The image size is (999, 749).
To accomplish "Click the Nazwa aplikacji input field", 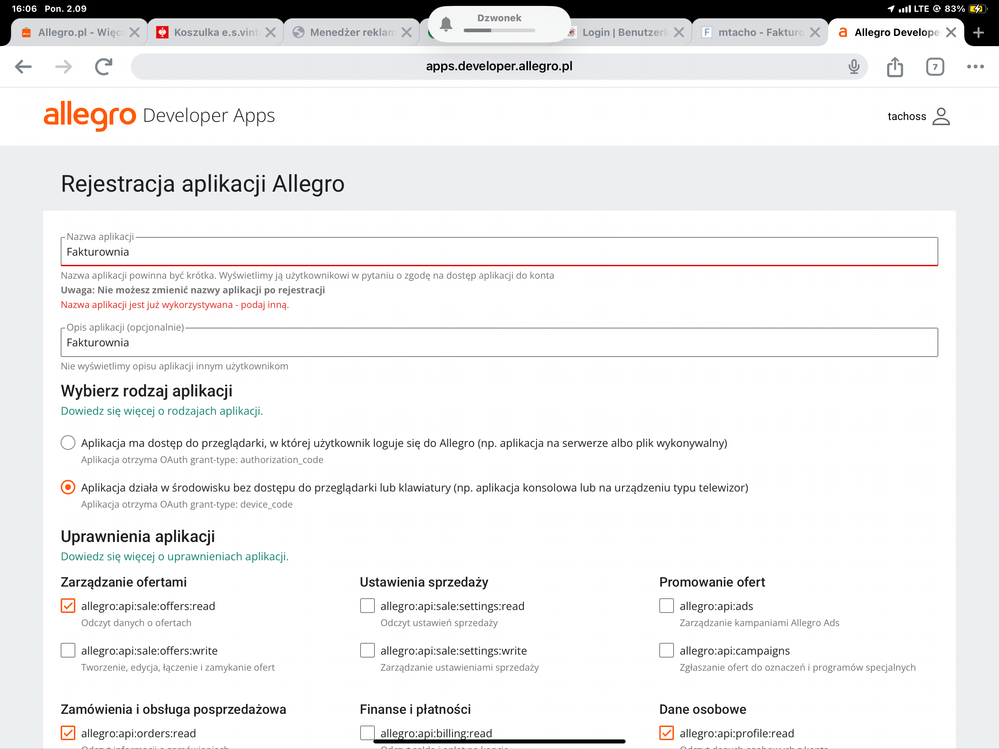I will 499,252.
